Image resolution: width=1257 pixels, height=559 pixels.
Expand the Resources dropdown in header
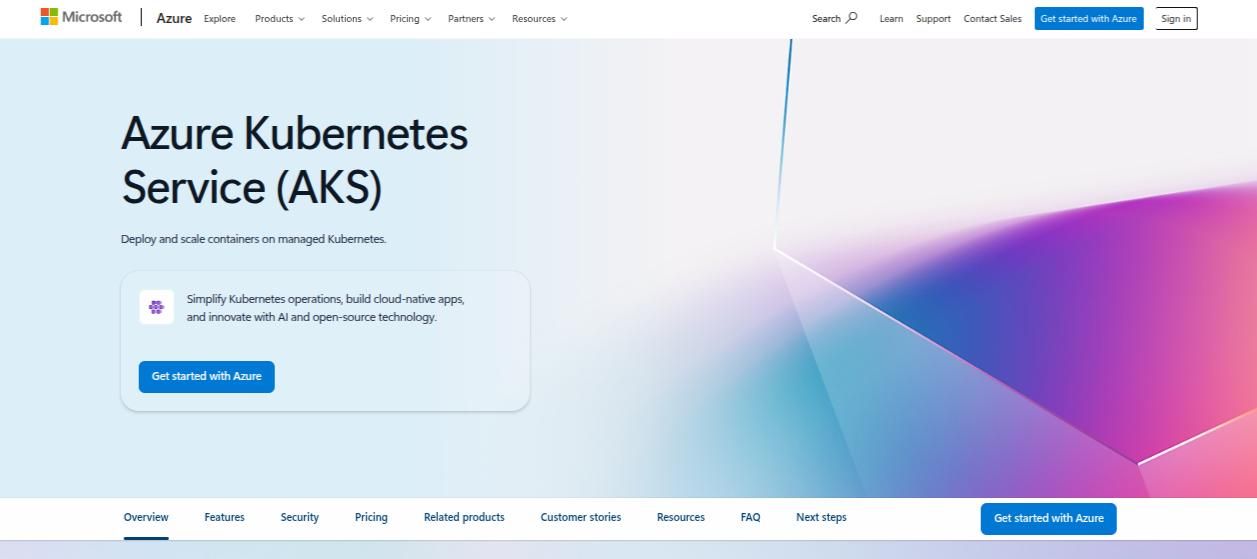(540, 18)
